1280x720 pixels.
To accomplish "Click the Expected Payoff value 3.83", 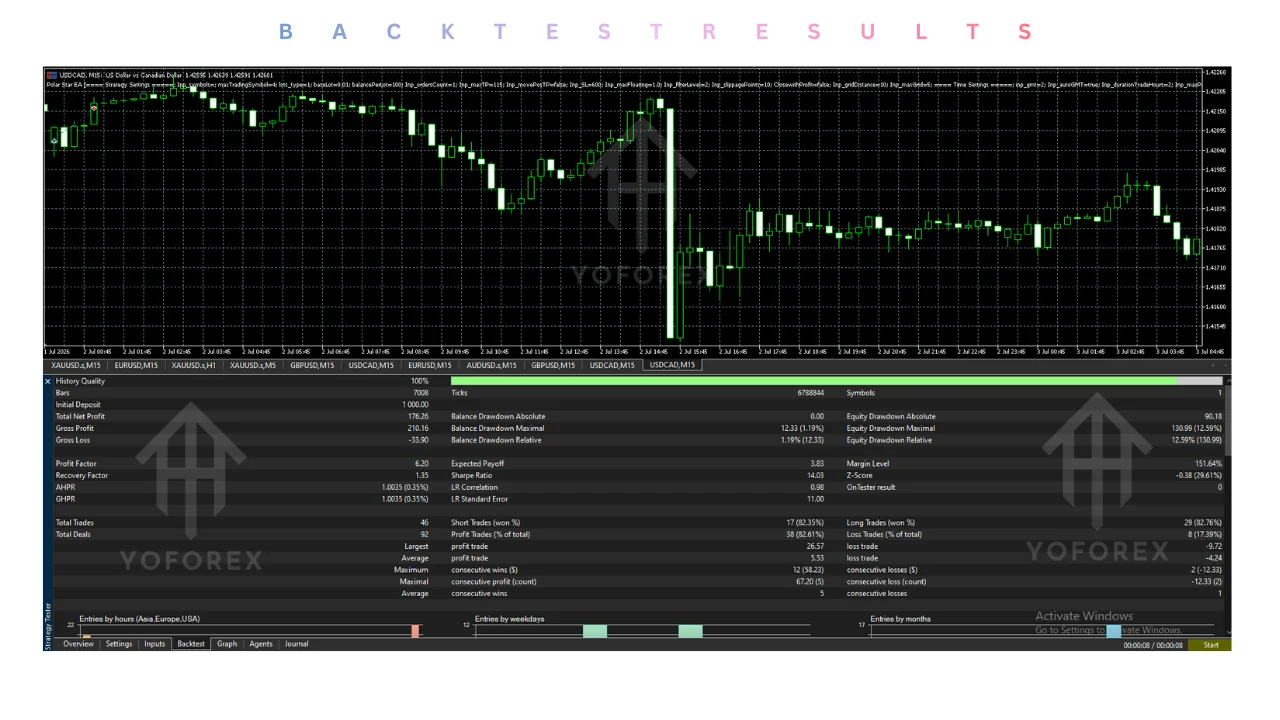I will click(x=817, y=464).
